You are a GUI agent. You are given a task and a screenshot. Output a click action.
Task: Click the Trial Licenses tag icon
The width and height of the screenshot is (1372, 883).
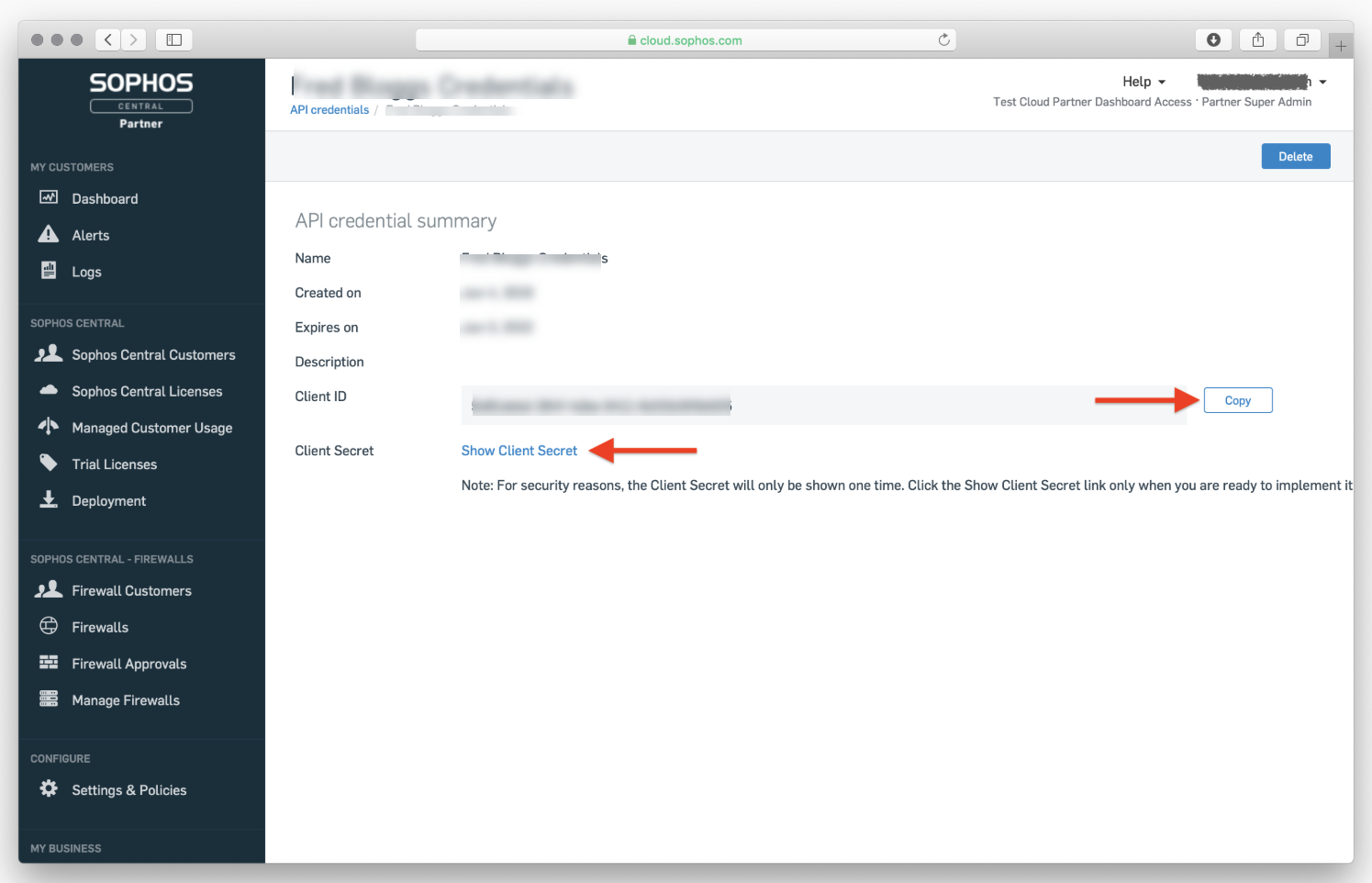click(x=49, y=463)
